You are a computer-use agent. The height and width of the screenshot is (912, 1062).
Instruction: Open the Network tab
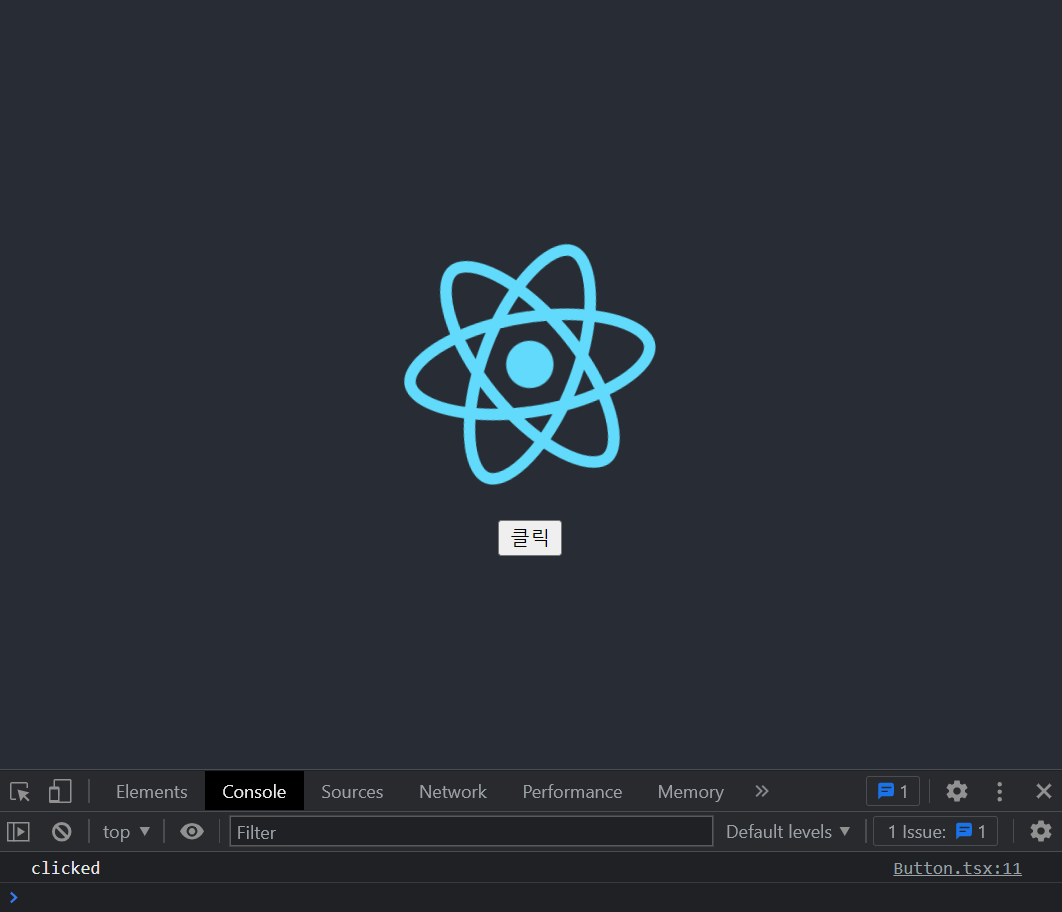[x=453, y=791]
